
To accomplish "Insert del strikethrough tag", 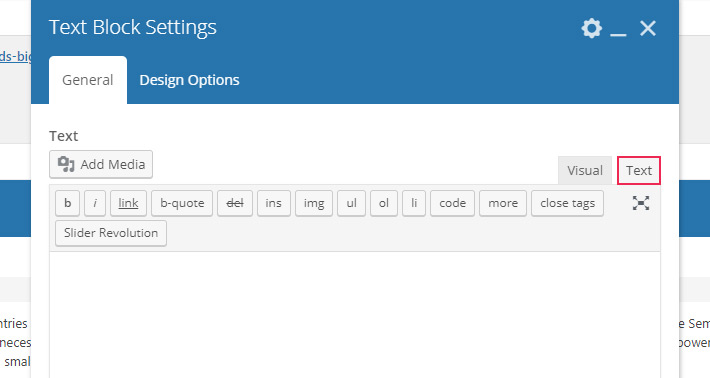I will click(235, 203).
